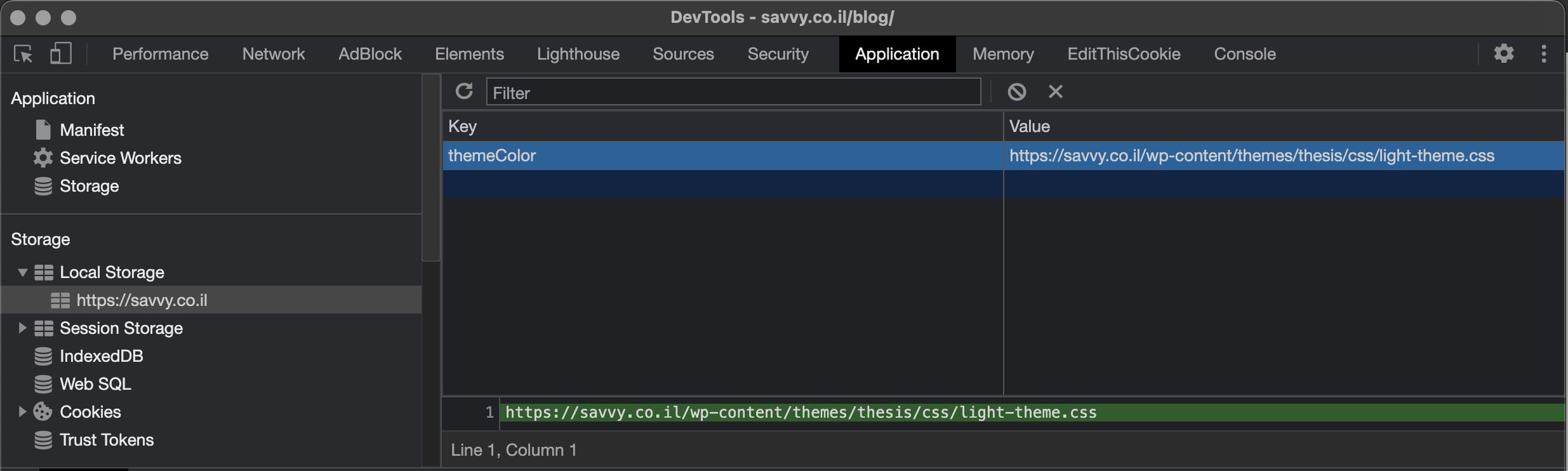Select IndexedDB in the storage tree
This screenshot has height=471, width=1568.
pos(102,356)
